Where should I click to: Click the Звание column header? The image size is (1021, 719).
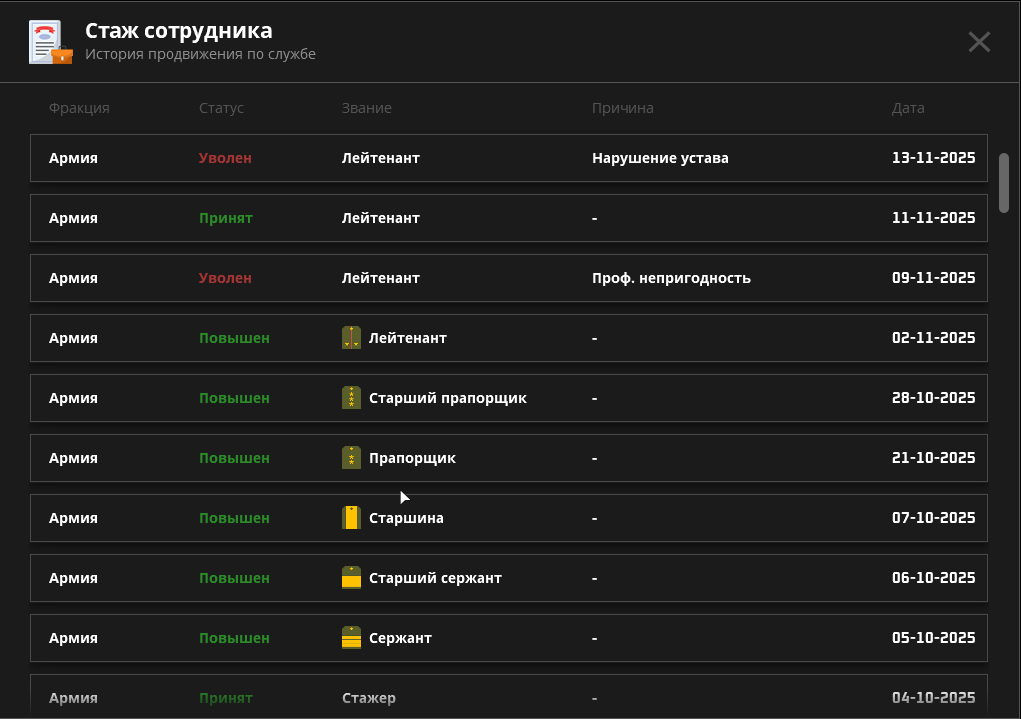click(366, 108)
